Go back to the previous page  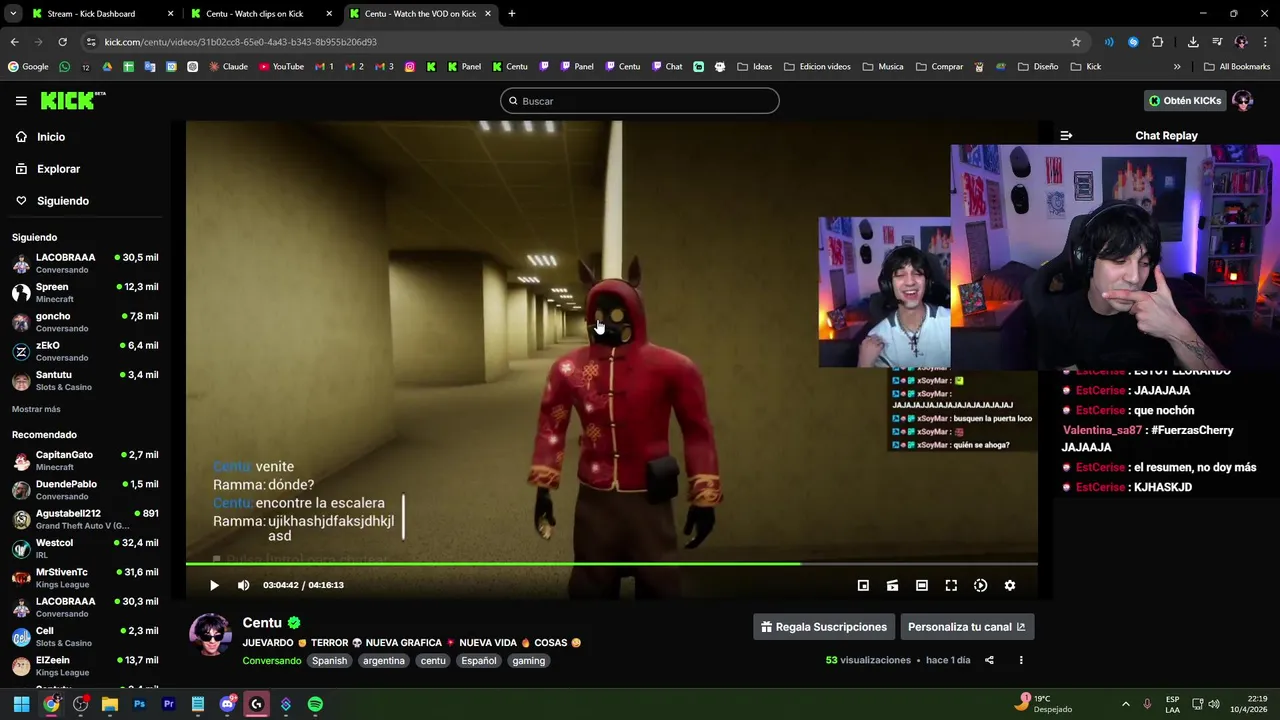tap(14, 42)
